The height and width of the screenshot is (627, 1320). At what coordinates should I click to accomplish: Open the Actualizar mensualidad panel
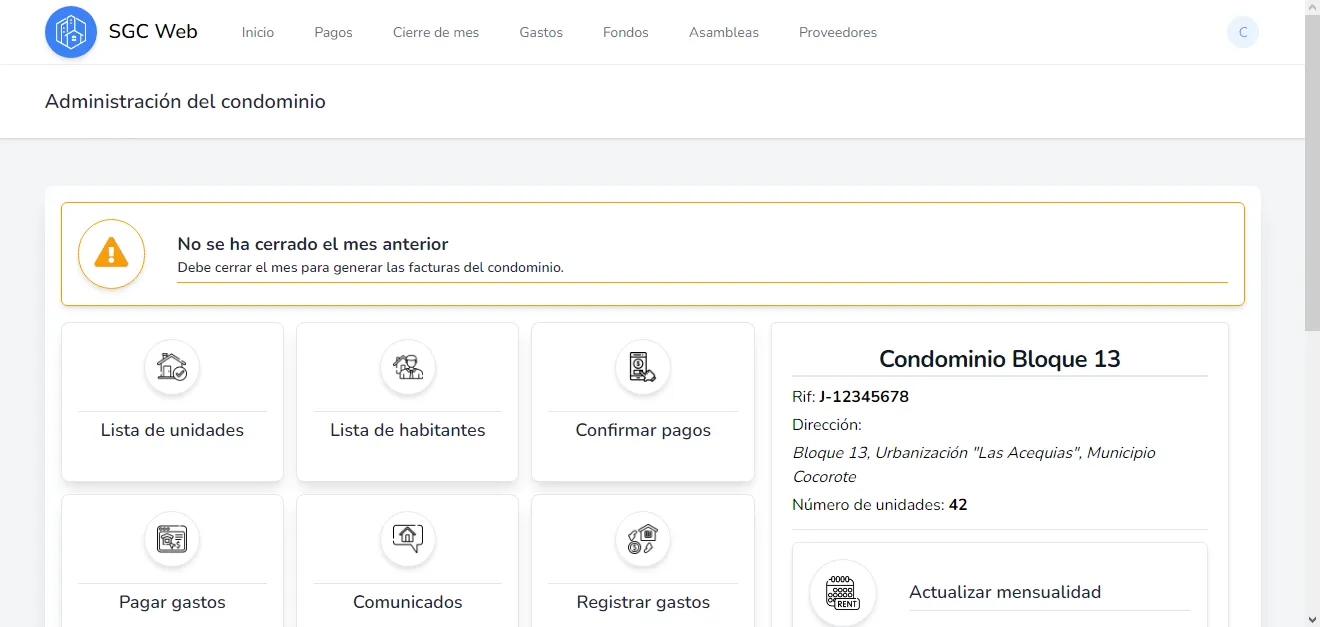pos(1004,592)
